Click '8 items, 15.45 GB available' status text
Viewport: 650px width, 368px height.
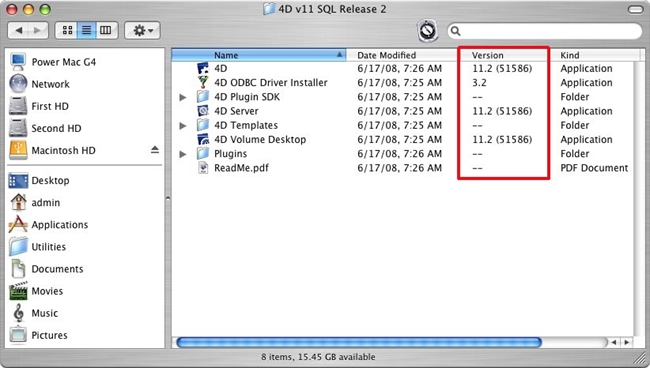318,357
